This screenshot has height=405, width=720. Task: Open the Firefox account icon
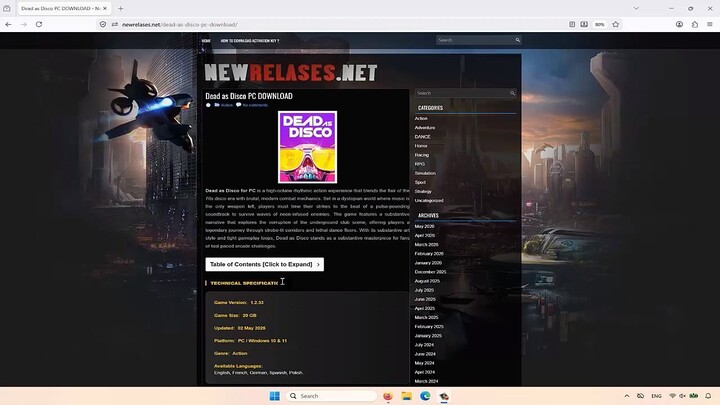click(x=679, y=24)
